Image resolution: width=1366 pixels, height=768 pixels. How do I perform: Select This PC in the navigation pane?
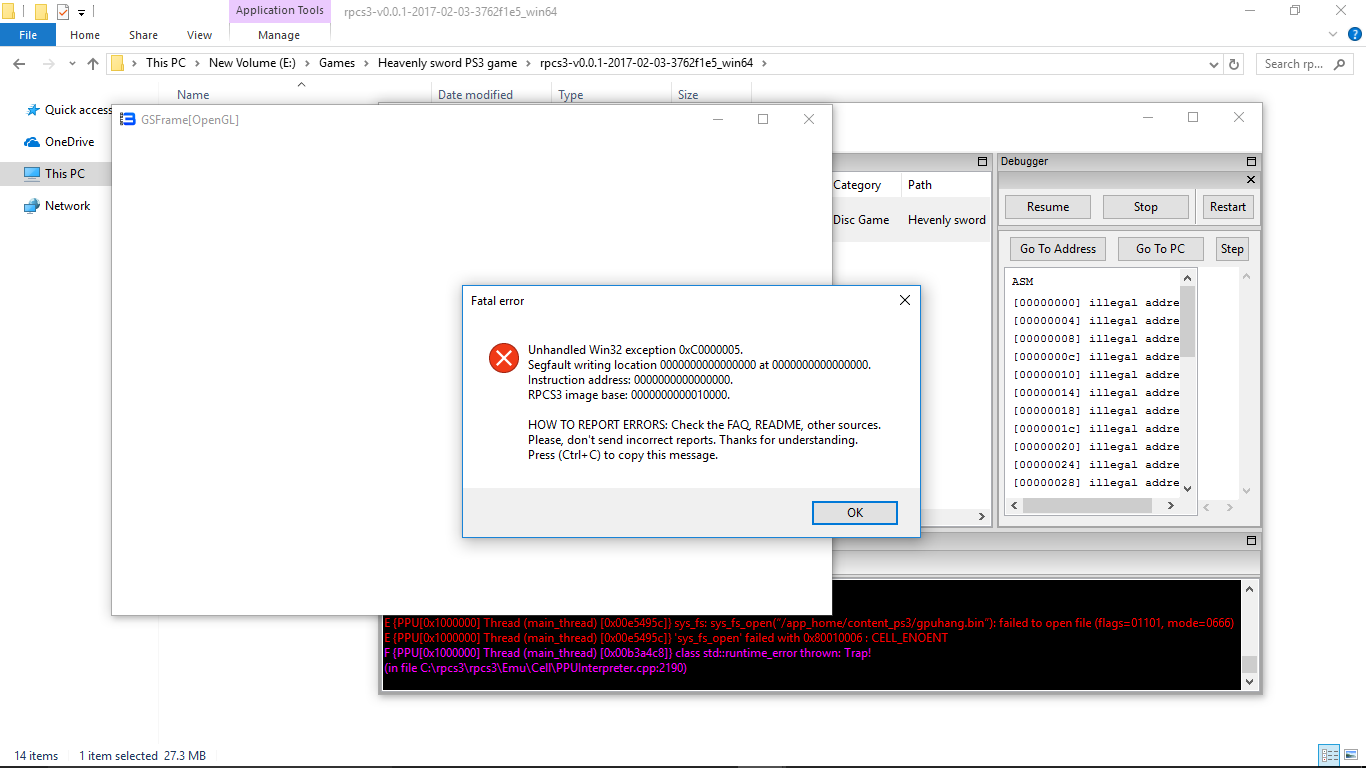tap(56, 174)
